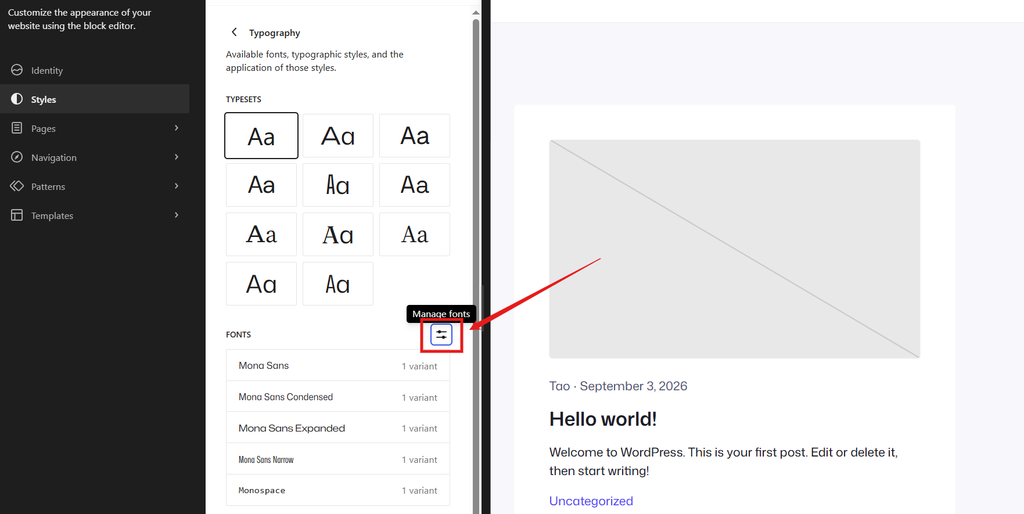The image size is (1024, 514).
Task: Click the Identity icon in the sidebar
Action: 17,71
